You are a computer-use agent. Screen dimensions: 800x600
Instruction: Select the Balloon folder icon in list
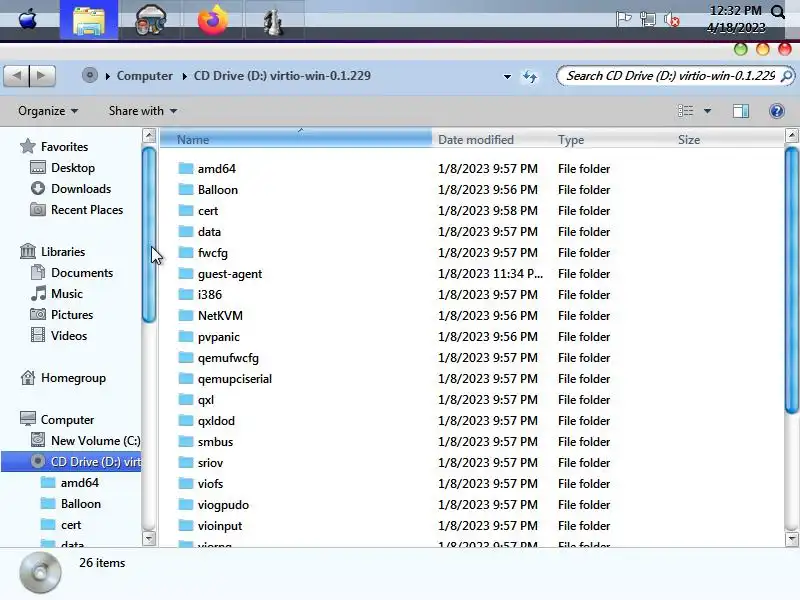point(186,189)
